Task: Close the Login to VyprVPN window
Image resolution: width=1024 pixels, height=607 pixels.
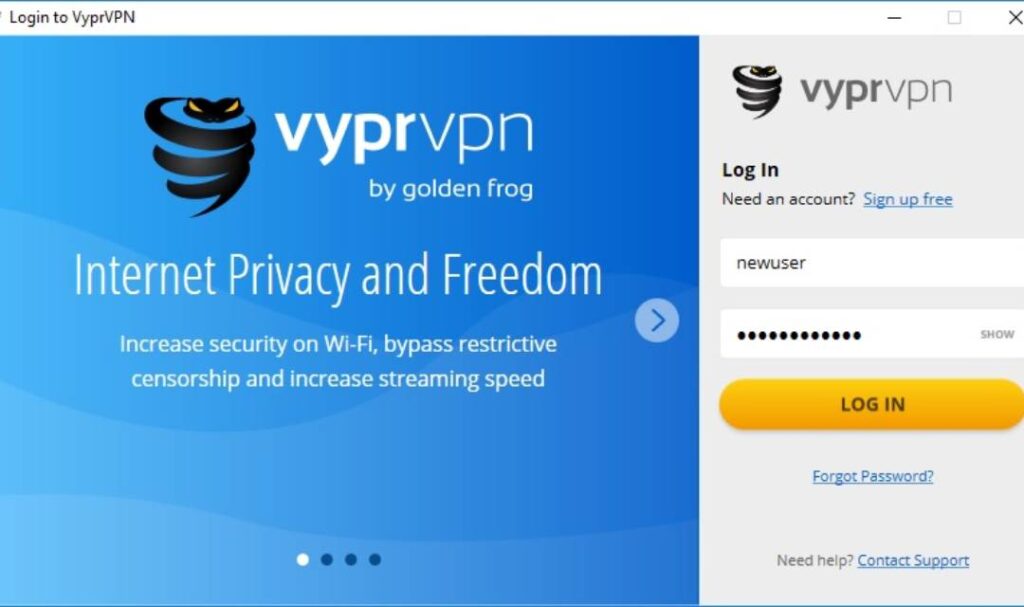Action: tap(1015, 18)
